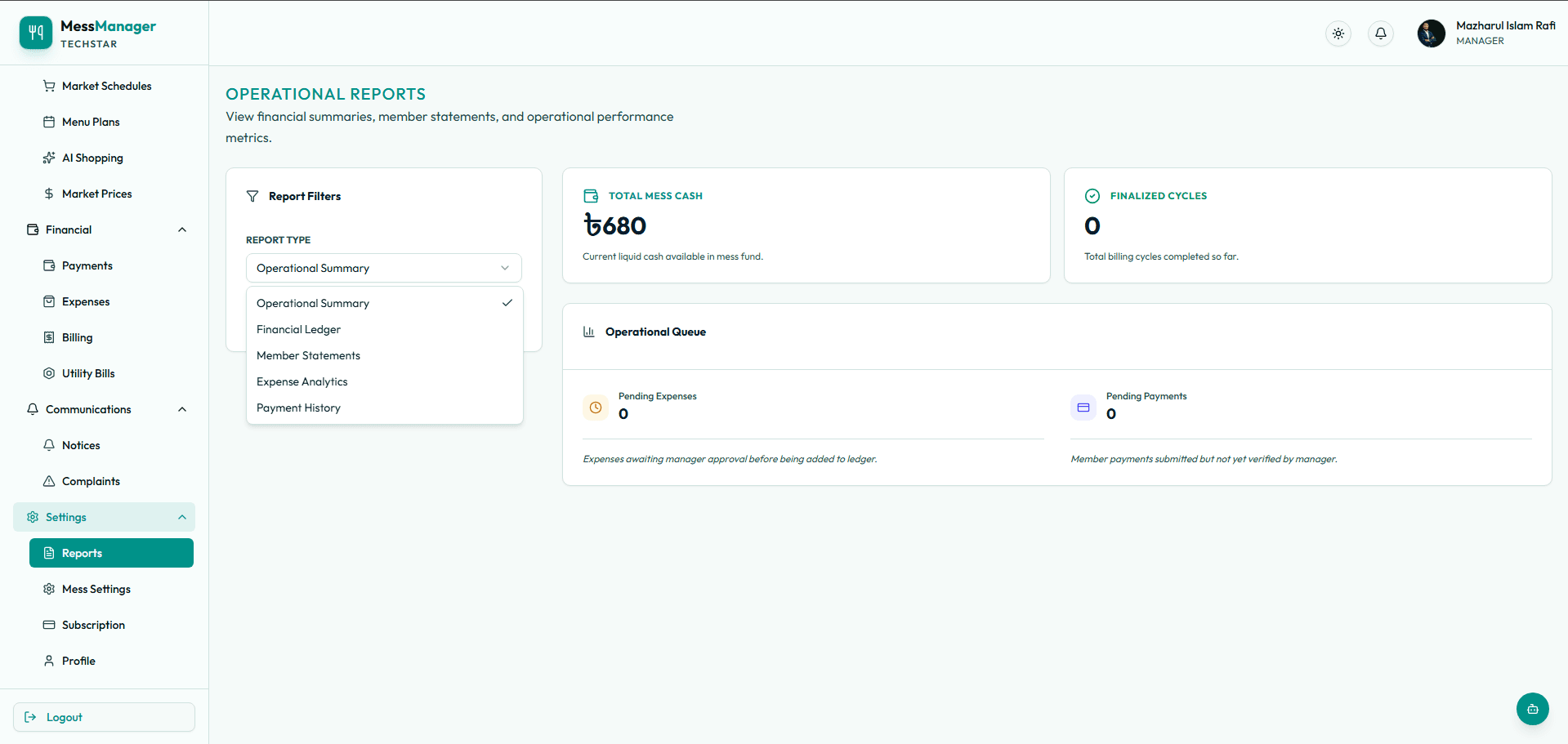Click the Mess Settings gear icon
The width and height of the screenshot is (1568, 744).
[49, 589]
